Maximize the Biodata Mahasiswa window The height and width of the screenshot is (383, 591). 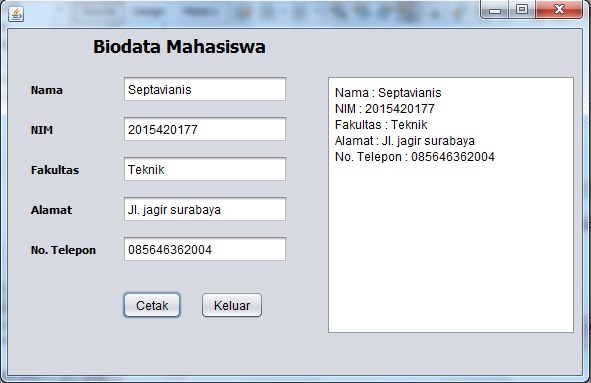tap(522, 9)
